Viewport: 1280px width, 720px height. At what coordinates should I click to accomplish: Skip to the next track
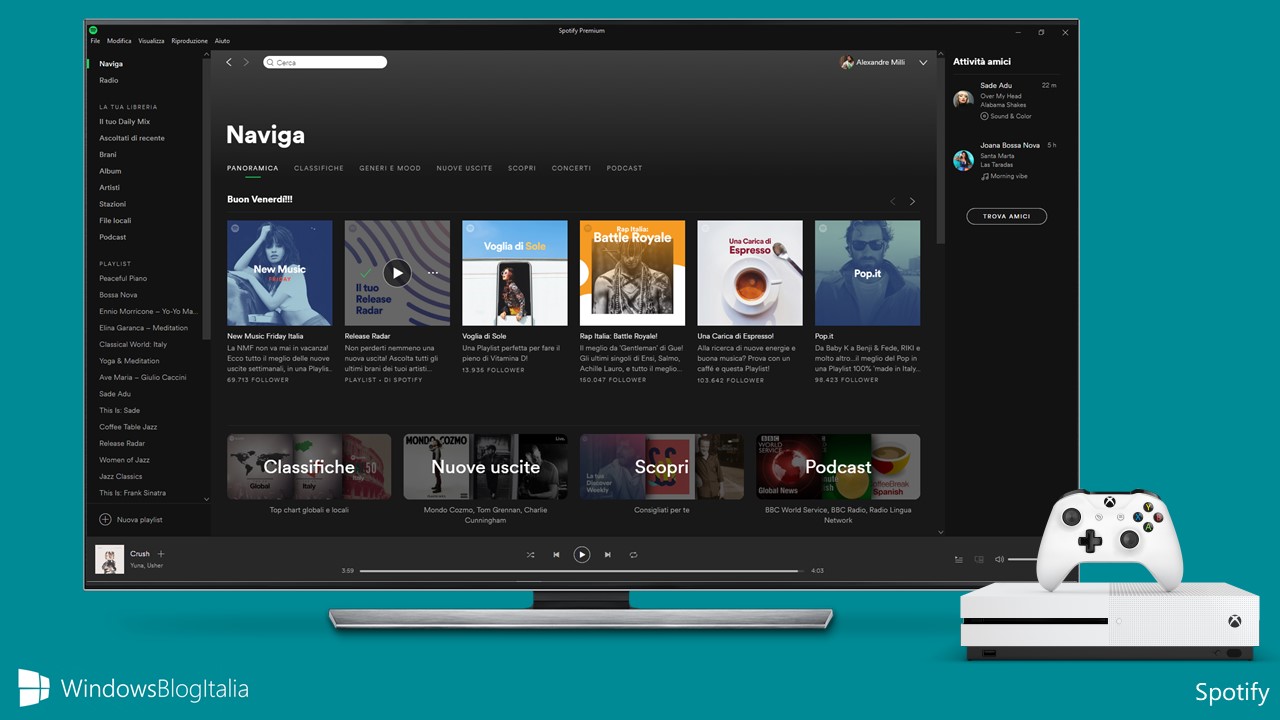coord(608,554)
